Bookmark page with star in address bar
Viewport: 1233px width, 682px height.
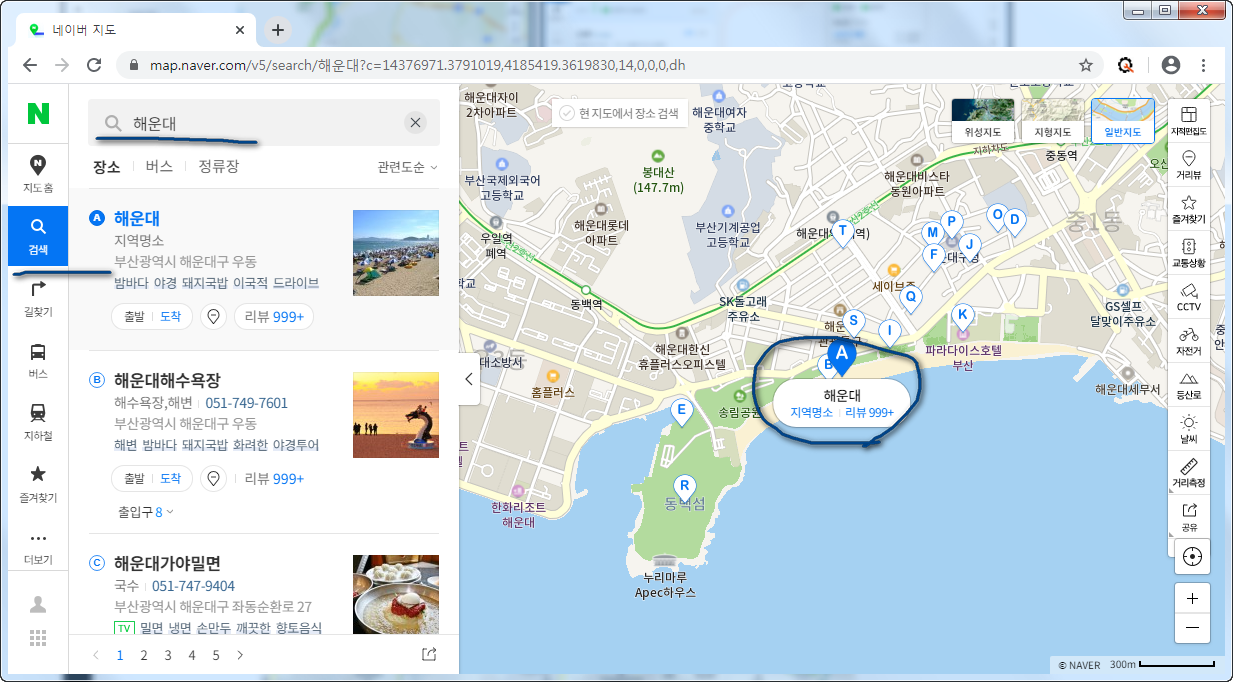(1085, 65)
